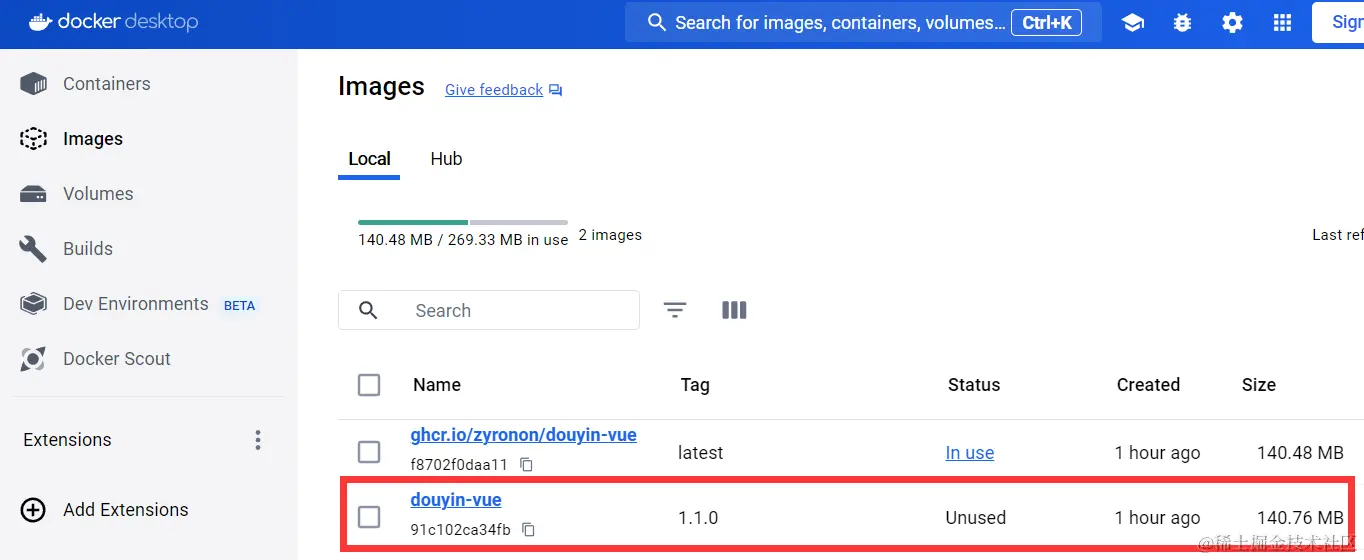Click the Ctrl+K shortcut badge

click(x=1046, y=22)
